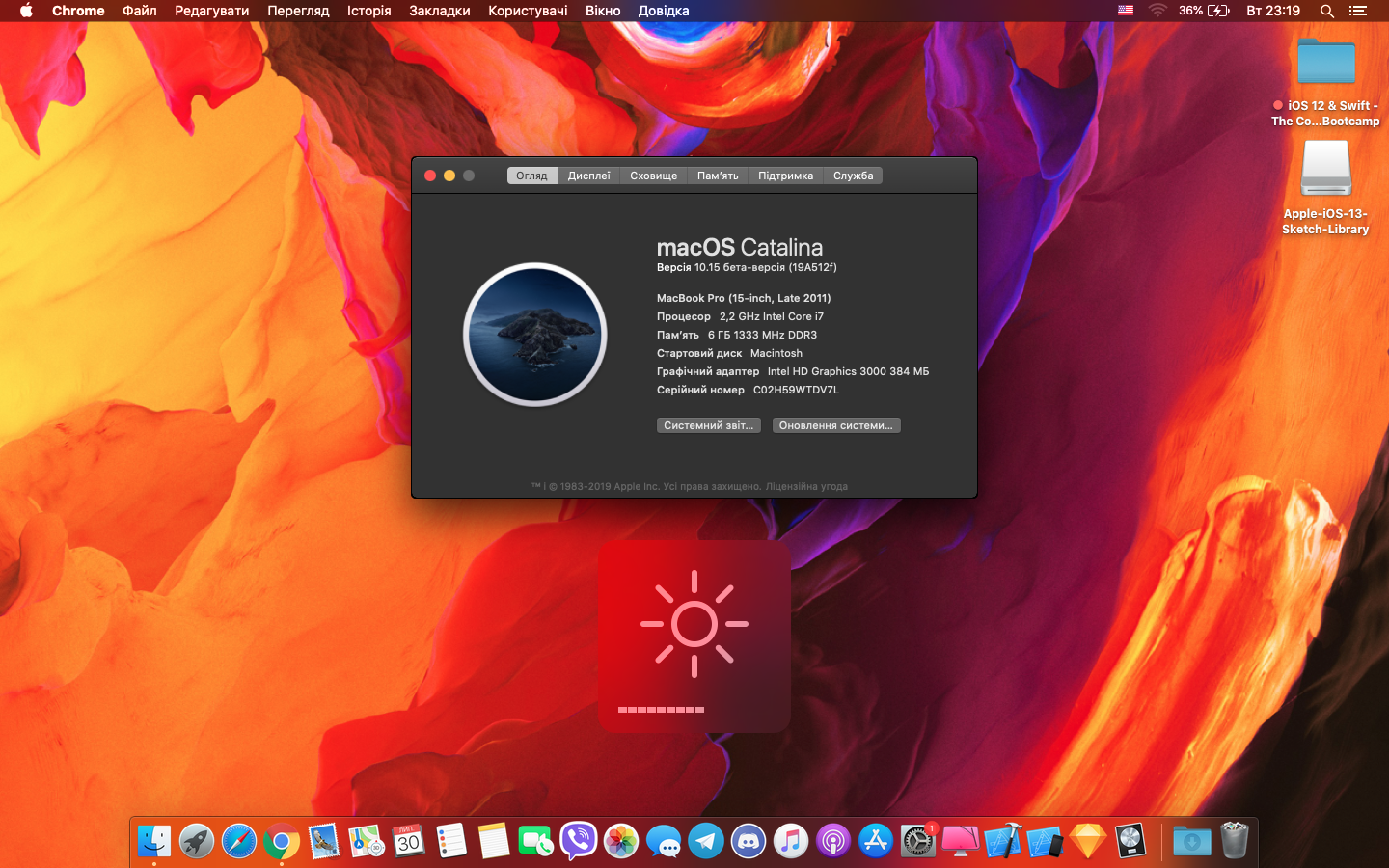The height and width of the screenshot is (868, 1389).
Task: Open System Preferences gear with badge
Action: pos(918,841)
